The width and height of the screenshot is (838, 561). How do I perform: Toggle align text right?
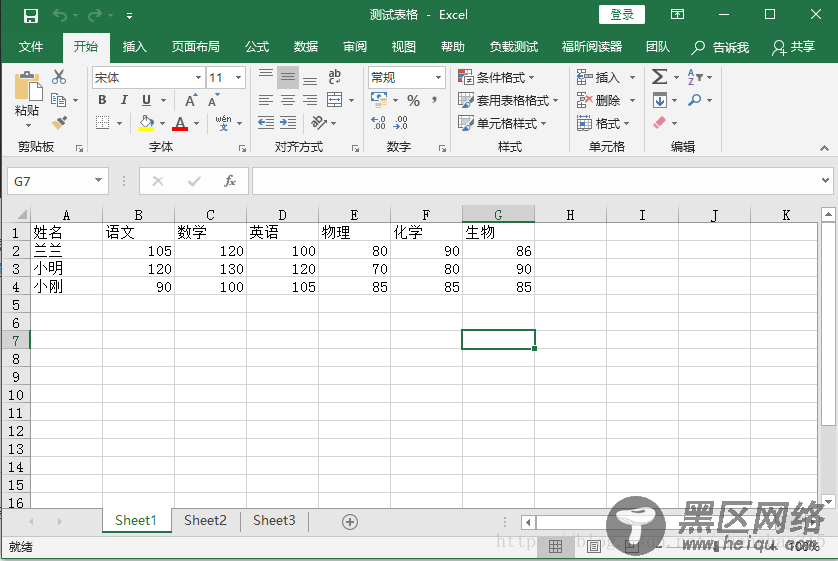[x=310, y=100]
